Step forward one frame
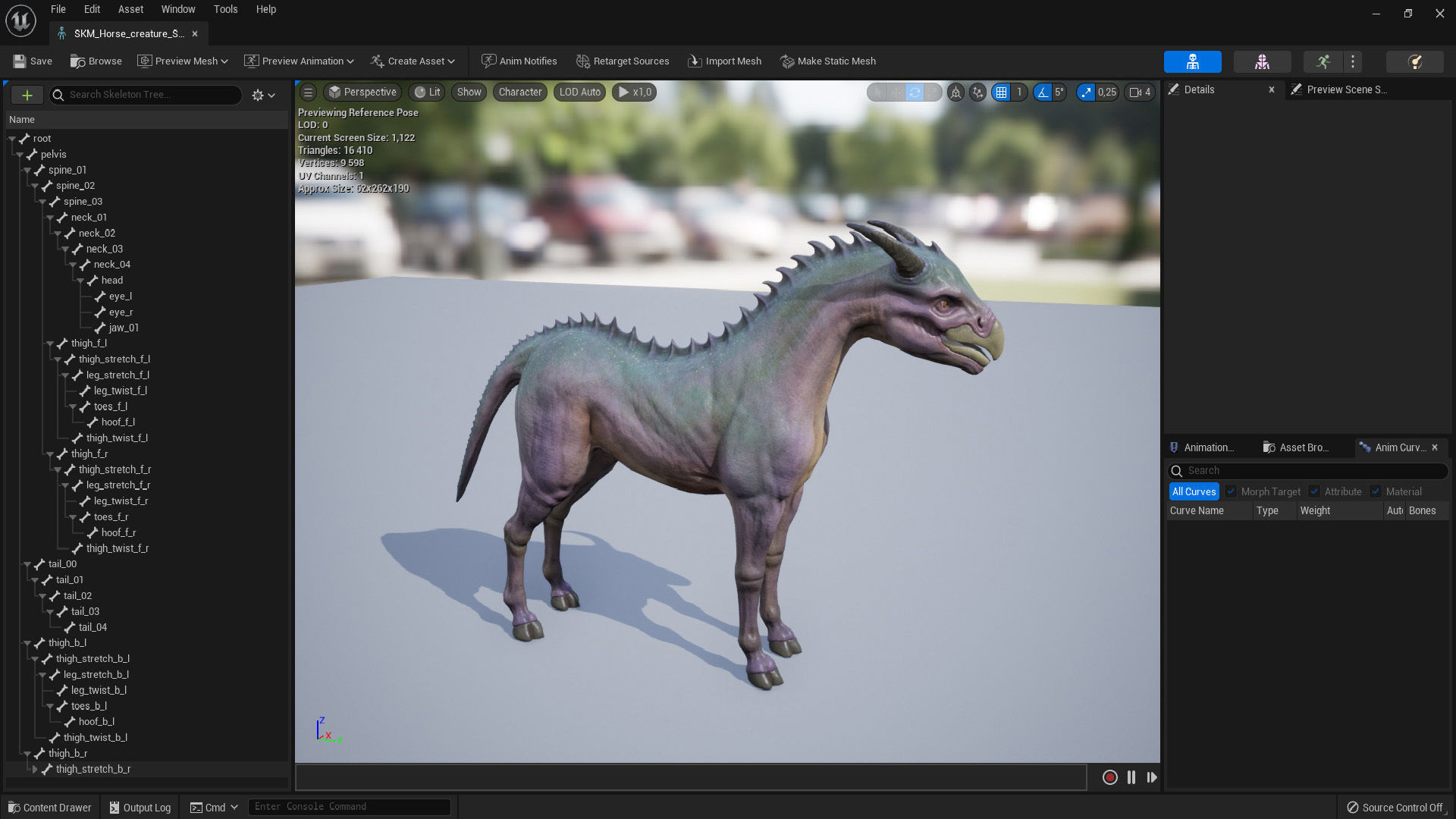 pyautogui.click(x=1152, y=777)
